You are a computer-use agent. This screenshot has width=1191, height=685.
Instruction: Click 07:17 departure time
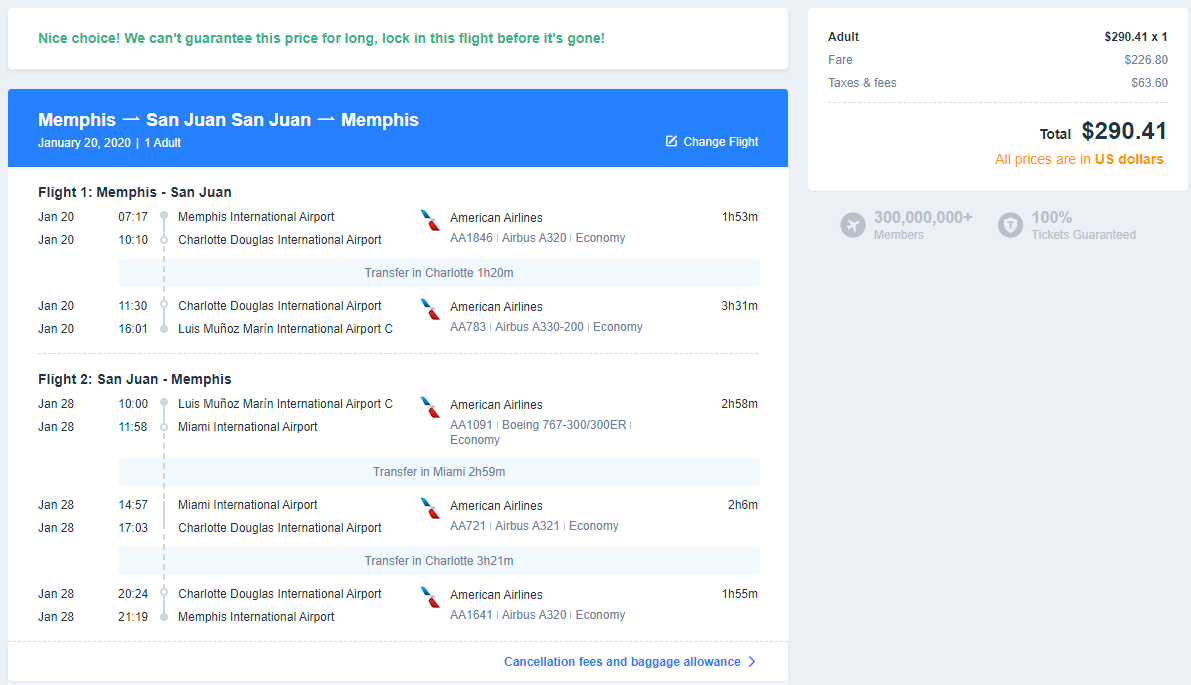[133, 216]
